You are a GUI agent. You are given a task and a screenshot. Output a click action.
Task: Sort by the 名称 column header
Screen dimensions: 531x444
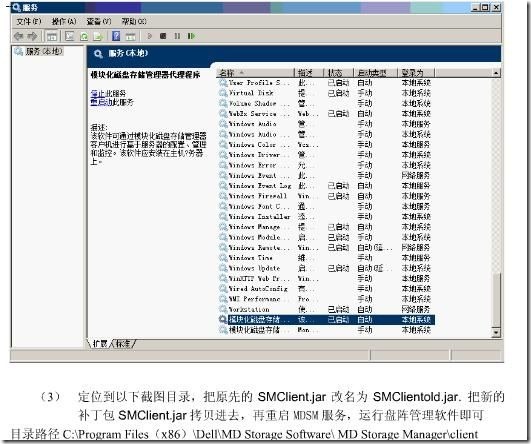[x=256, y=72]
